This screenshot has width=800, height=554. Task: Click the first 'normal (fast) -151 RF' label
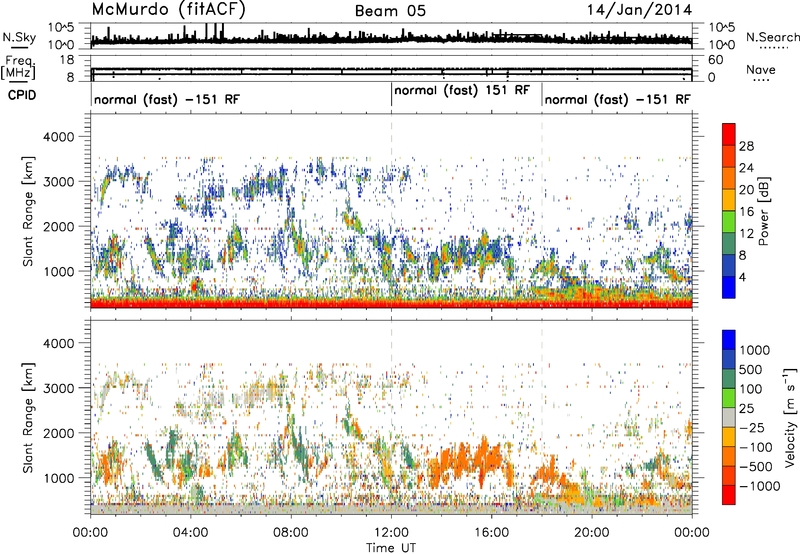(x=166, y=99)
